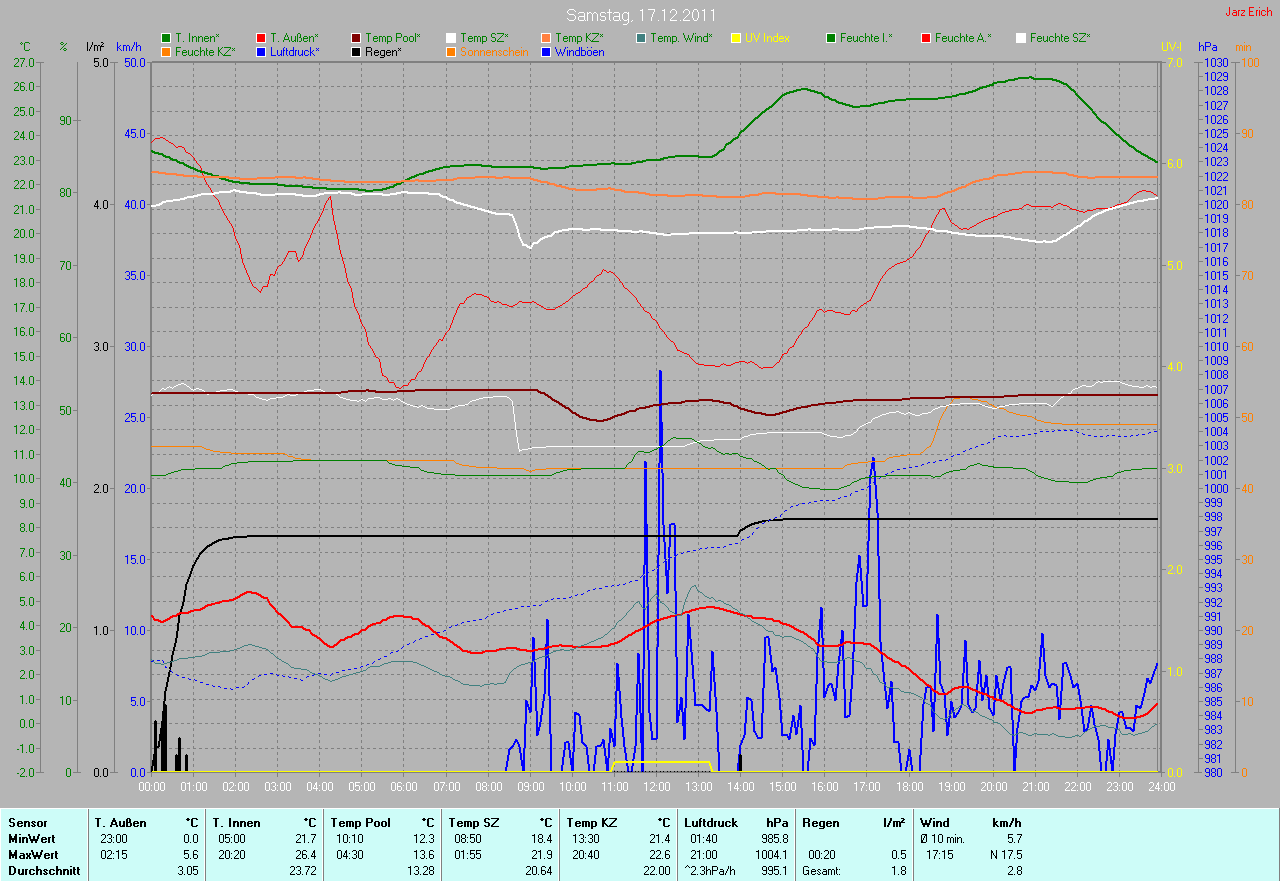Click the Temp Pool average value 13.28
The height and width of the screenshot is (881, 1280).
(419, 871)
